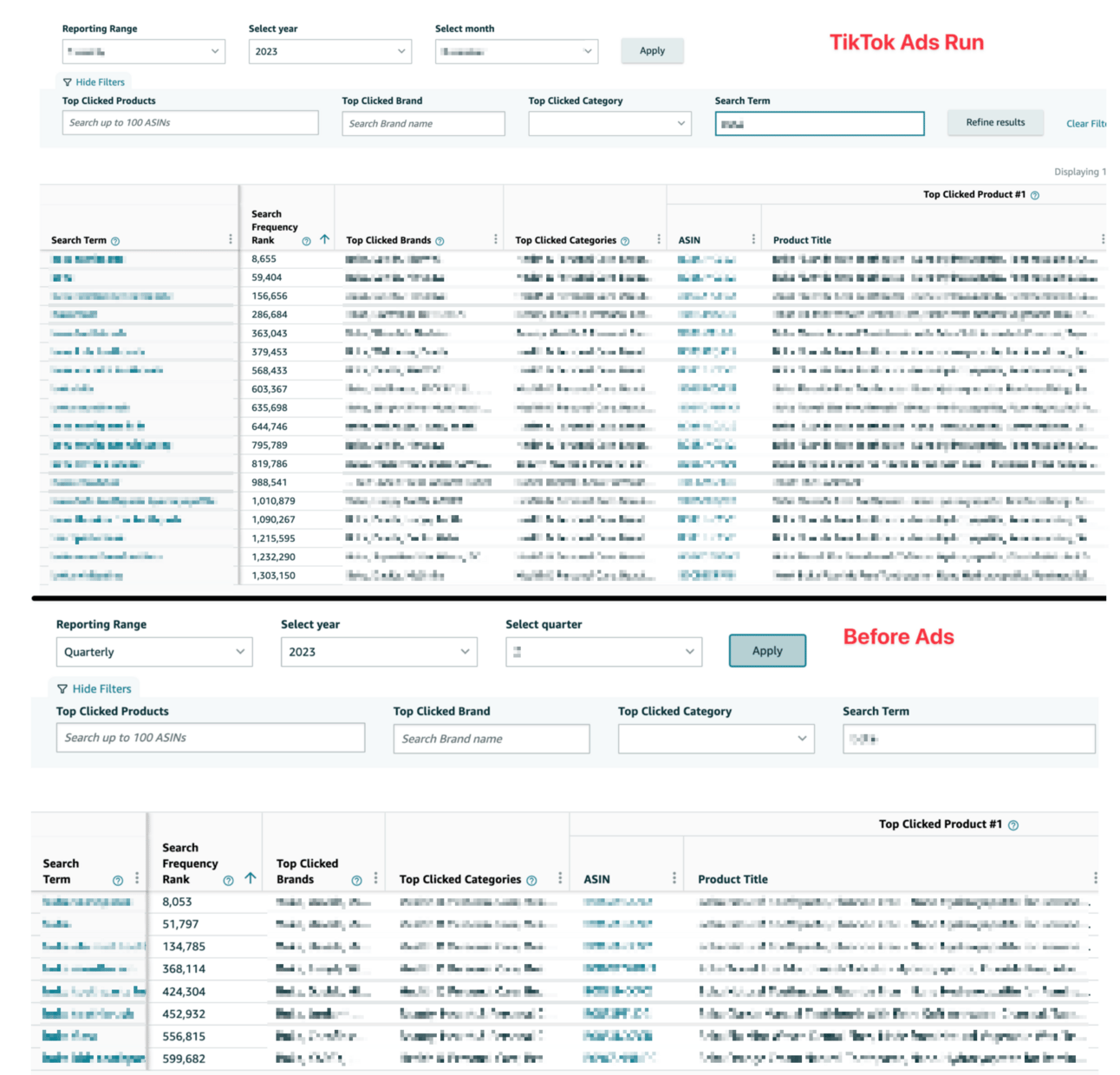
Task: Open top panel Select month dropdown
Action: [517, 51]
